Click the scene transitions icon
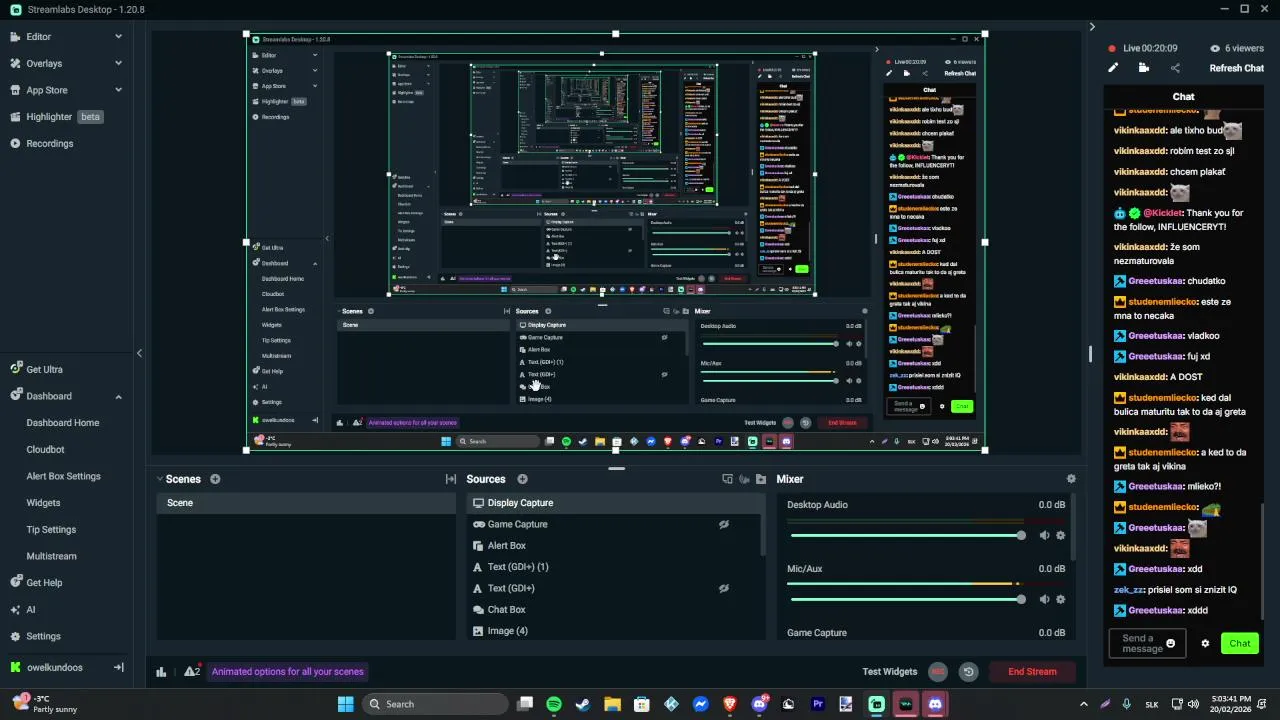This screenshot has width=1280, height=720. [x=451, y=479]
